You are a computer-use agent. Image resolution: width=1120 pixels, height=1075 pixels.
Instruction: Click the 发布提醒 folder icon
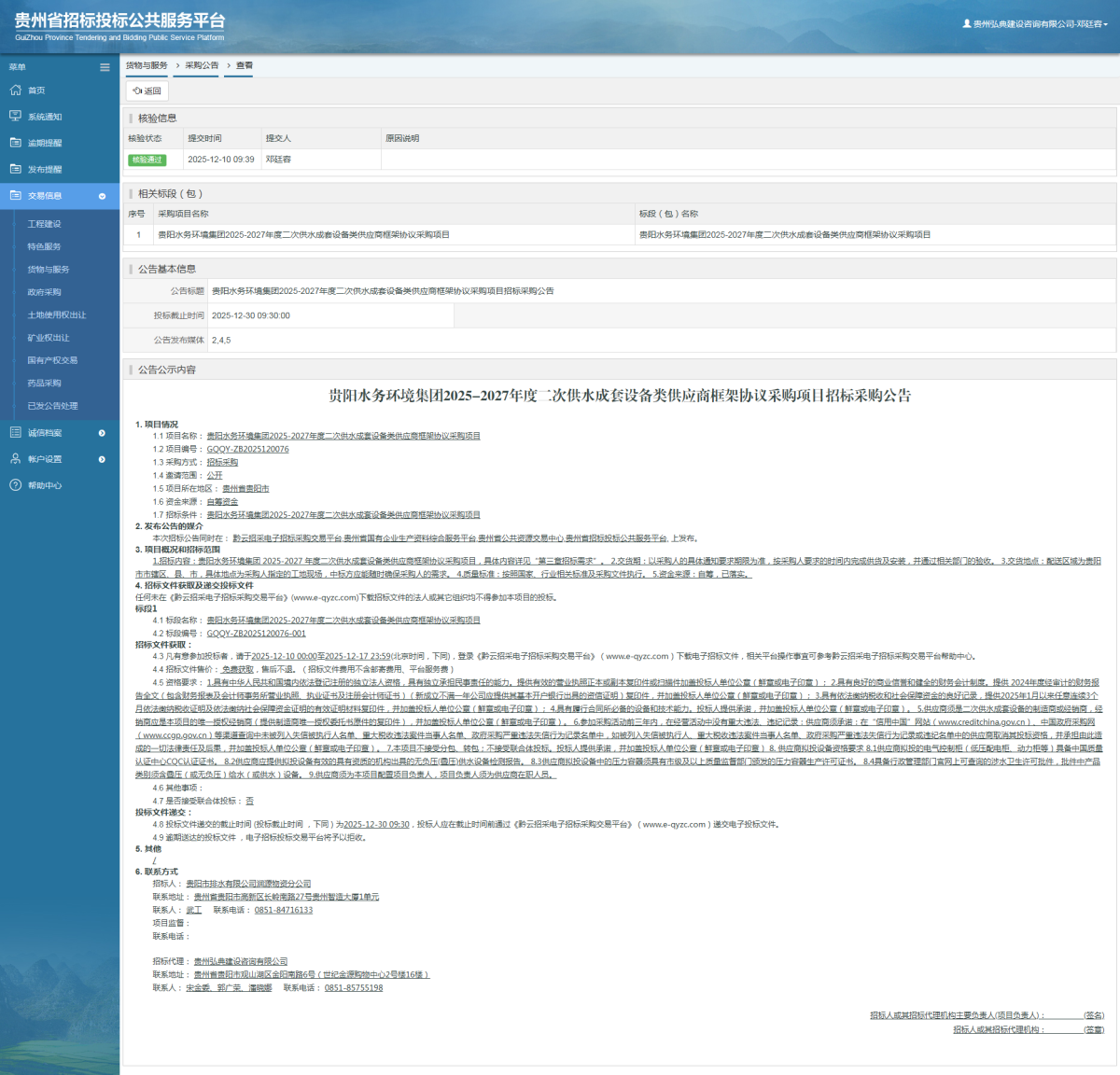point(15,169)
